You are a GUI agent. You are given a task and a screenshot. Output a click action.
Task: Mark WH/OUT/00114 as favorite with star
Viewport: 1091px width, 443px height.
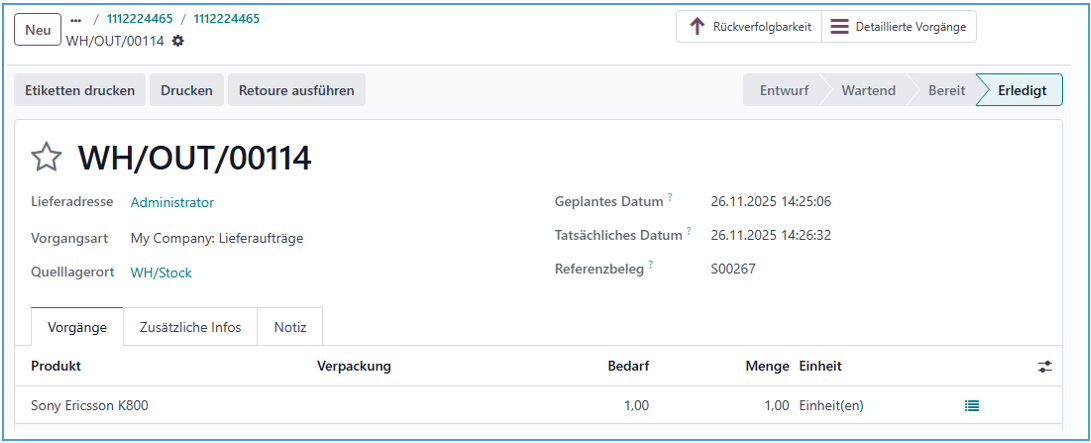47,157
